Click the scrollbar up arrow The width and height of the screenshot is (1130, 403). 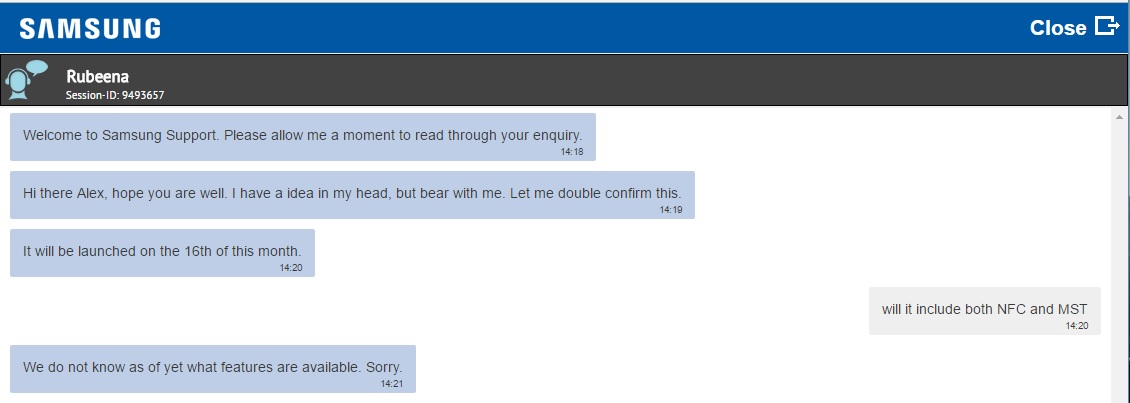(1119, 116)
